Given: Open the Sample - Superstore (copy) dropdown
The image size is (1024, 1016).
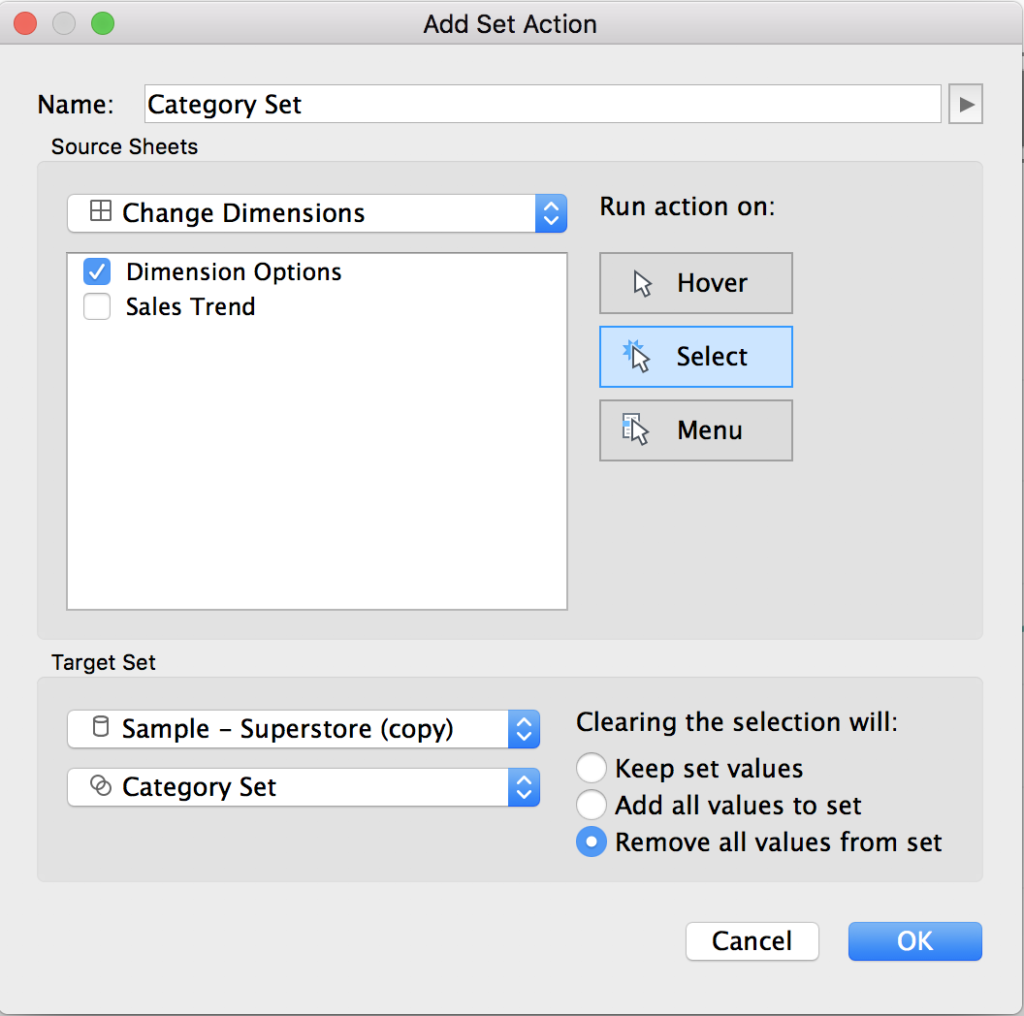Looking at the screenshot, I should point(304,729).
